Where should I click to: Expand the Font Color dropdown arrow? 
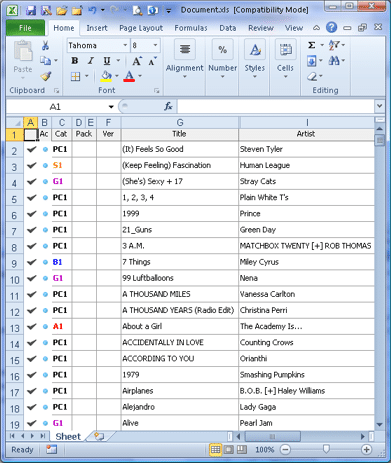(x=140, y=76)
